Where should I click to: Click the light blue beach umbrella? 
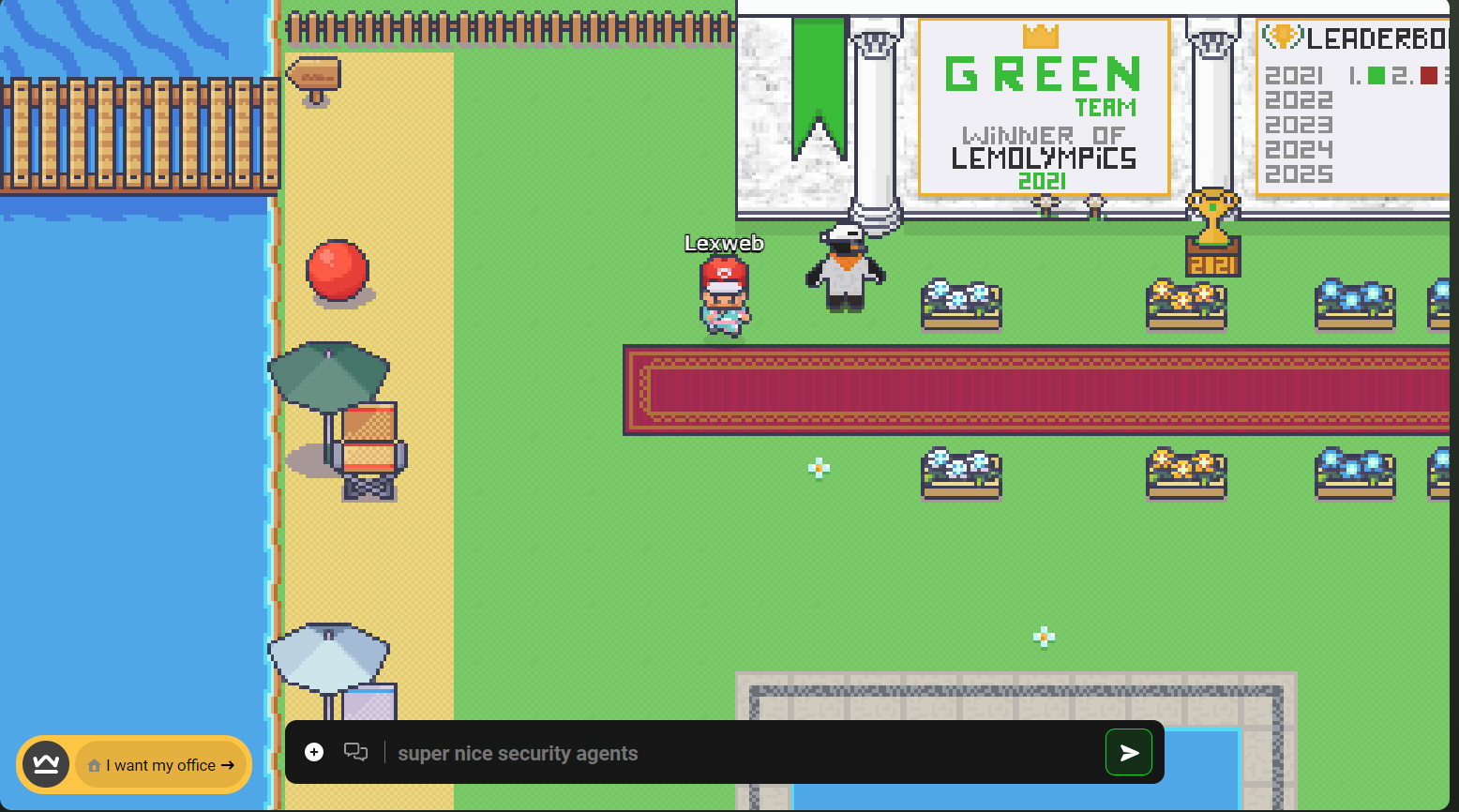coord(328,658)
